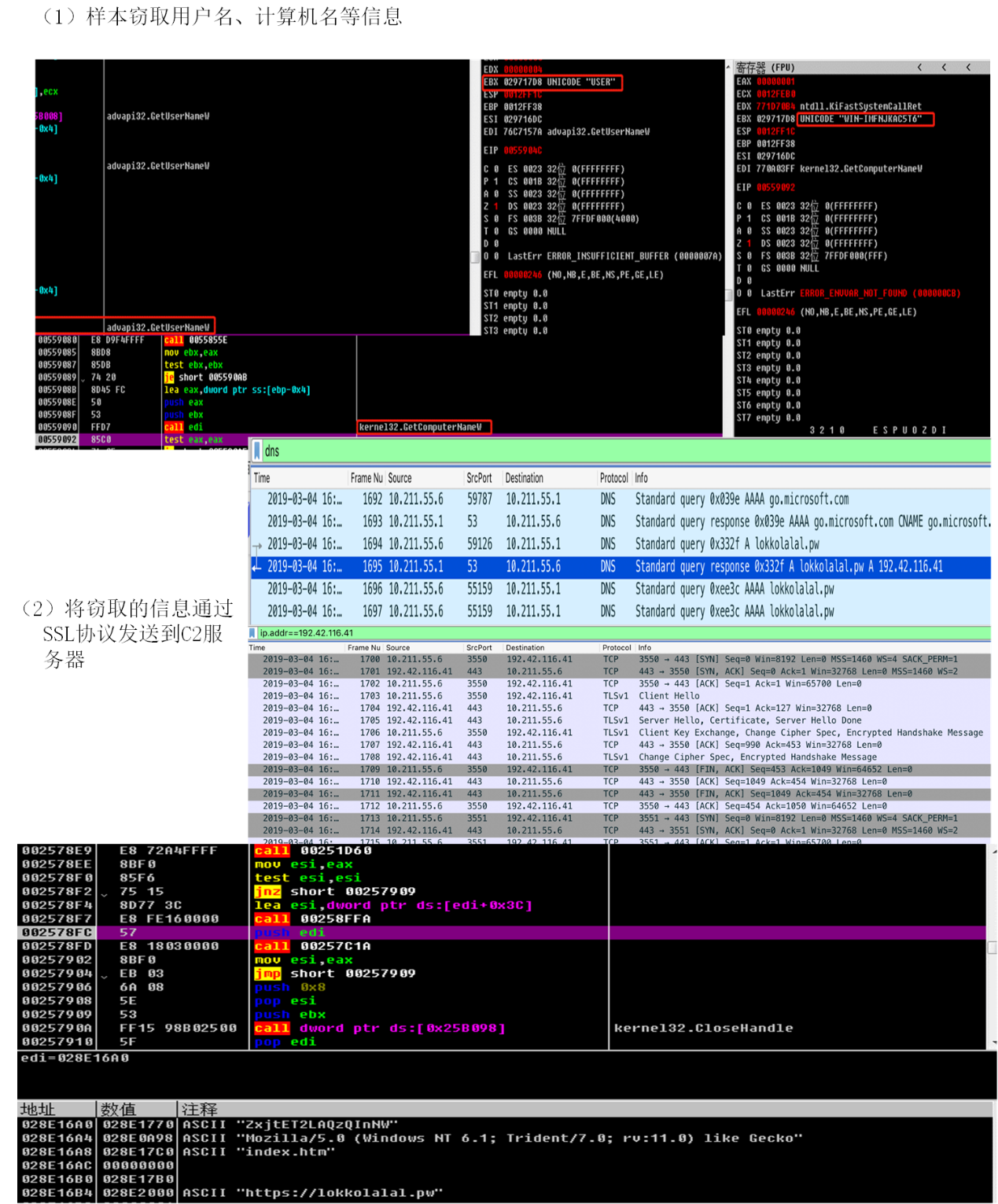This screenshot has height=1204, width=998.
Task: Select frame 1700 SYN packet to port 443
Action: click(619, 660)
